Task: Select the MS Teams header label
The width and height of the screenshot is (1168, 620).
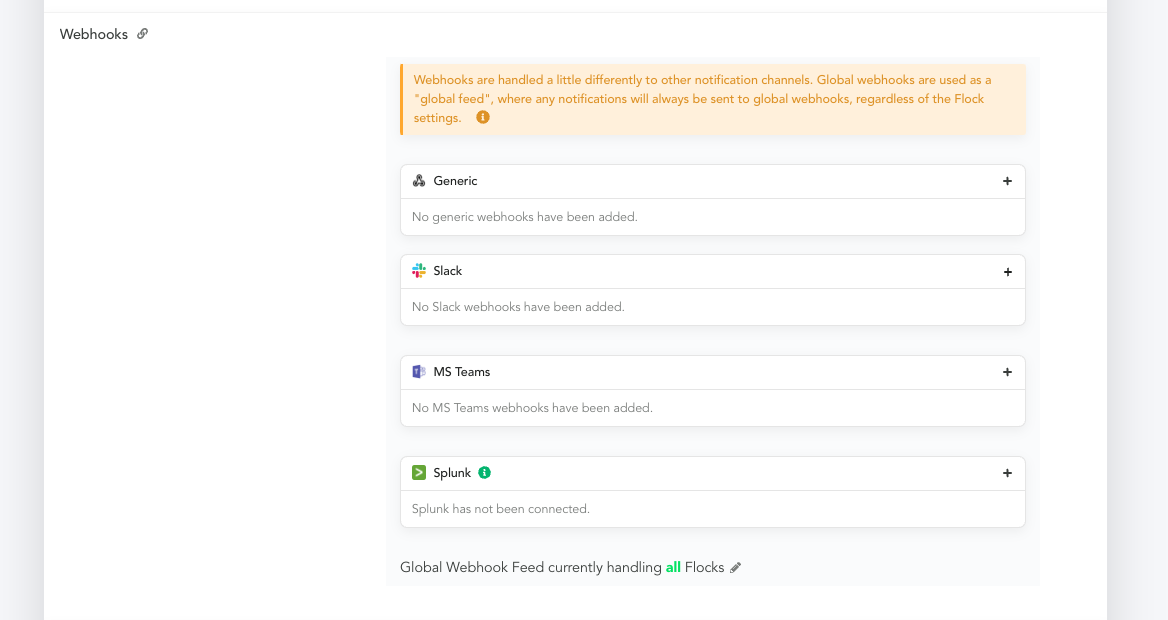Action: pos(462,371)
